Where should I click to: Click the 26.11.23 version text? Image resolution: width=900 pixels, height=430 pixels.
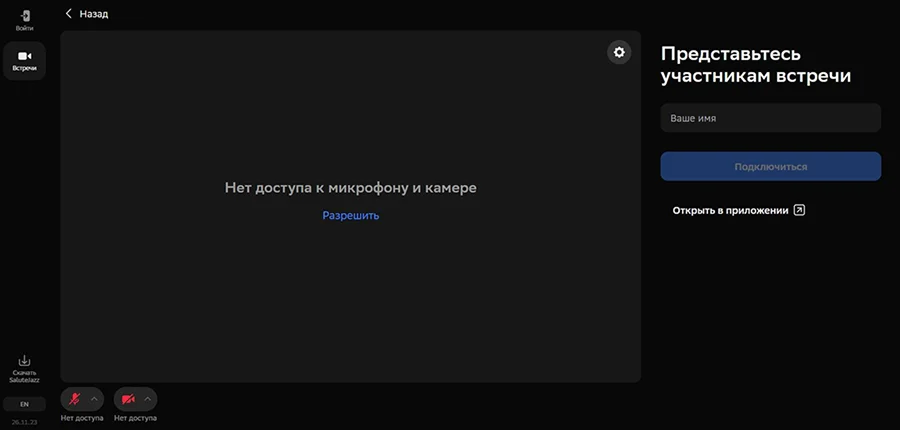tap(24, 421)
